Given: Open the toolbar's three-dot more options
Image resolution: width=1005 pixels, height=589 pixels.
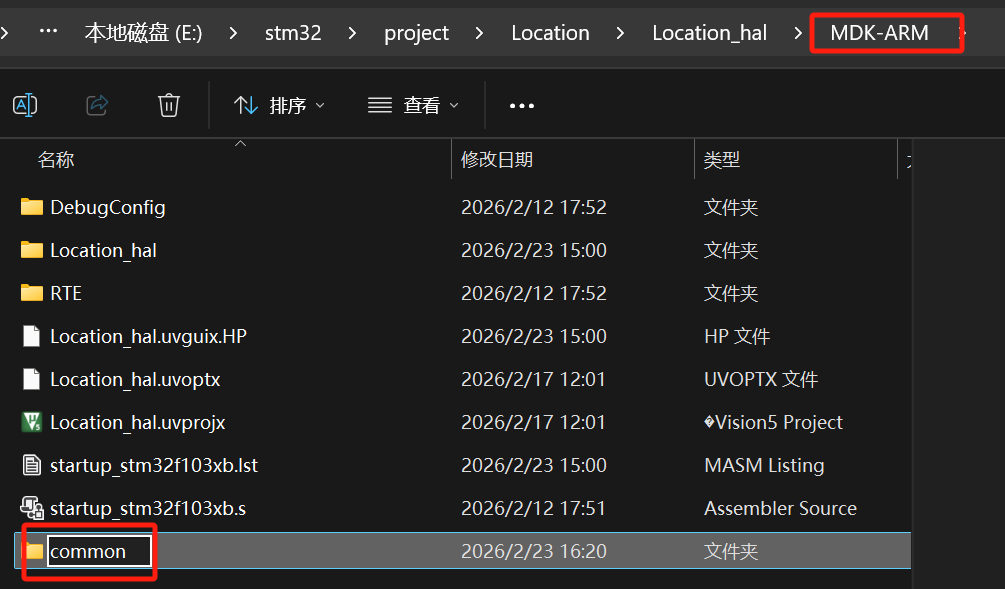Looking at the screenshot, I should 522,106.
